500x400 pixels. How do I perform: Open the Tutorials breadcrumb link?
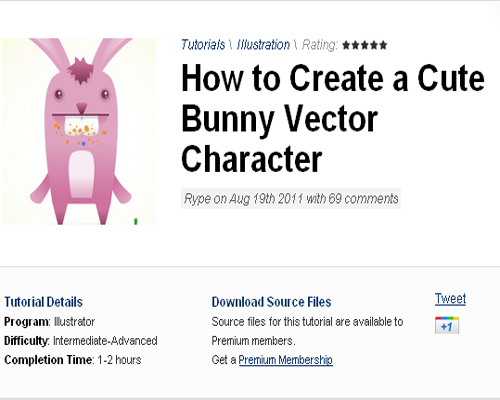coord(203,45)
